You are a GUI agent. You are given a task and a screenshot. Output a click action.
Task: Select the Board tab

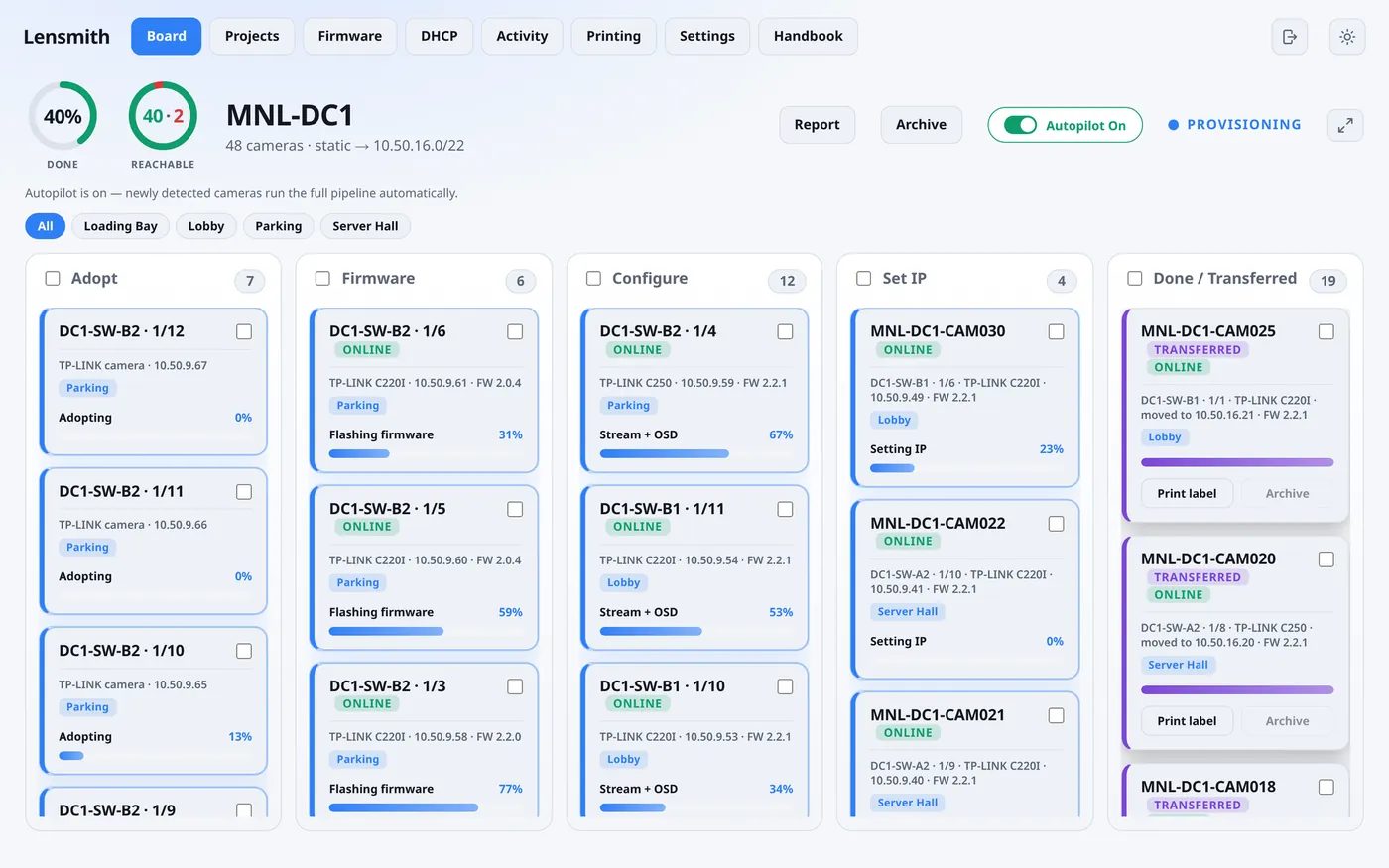coord(167,36)
